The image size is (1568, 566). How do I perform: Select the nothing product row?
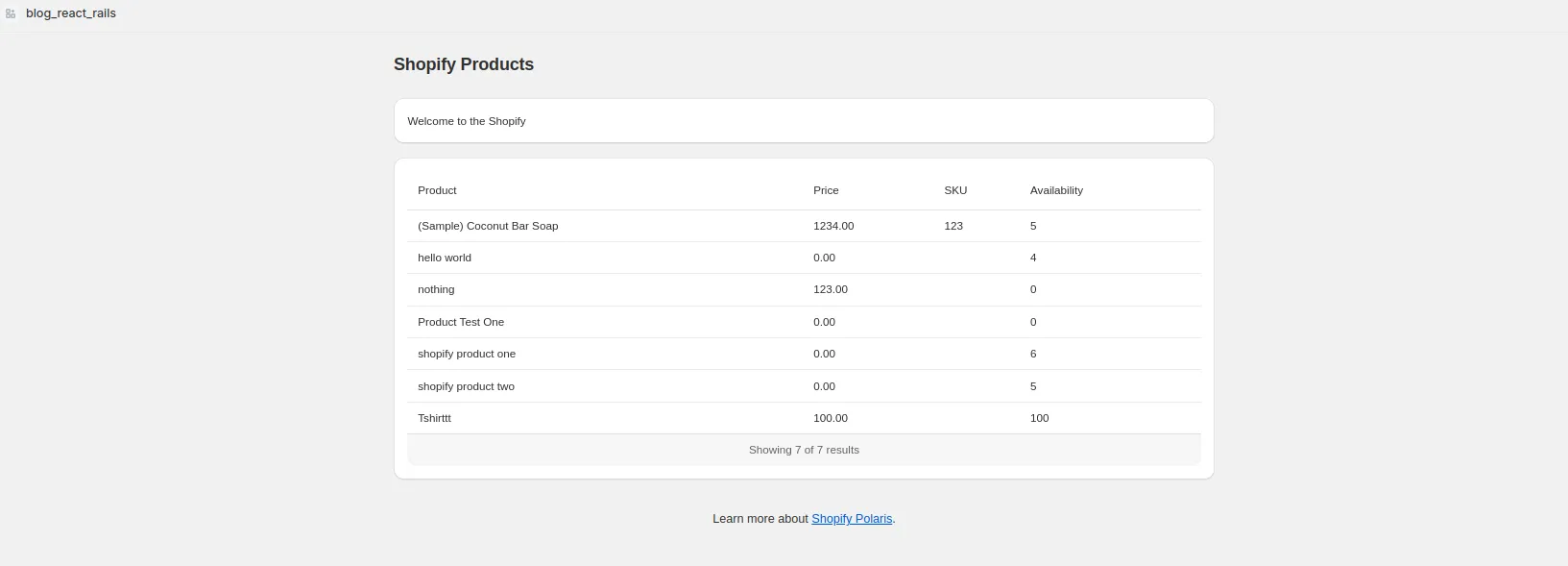(804, 289)
